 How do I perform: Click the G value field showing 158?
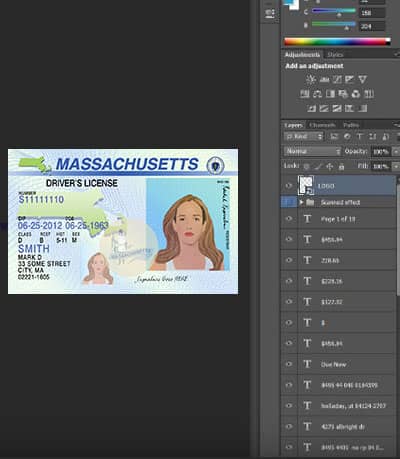[x=372, y=13]
